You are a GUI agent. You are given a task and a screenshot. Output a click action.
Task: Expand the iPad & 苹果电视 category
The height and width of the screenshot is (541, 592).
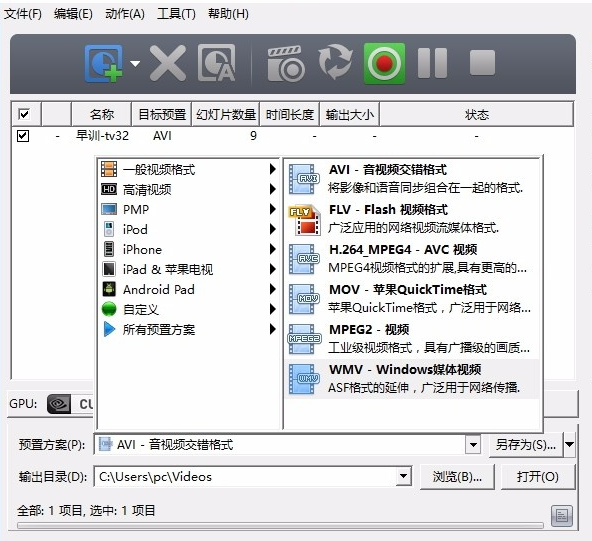[188, 269]
